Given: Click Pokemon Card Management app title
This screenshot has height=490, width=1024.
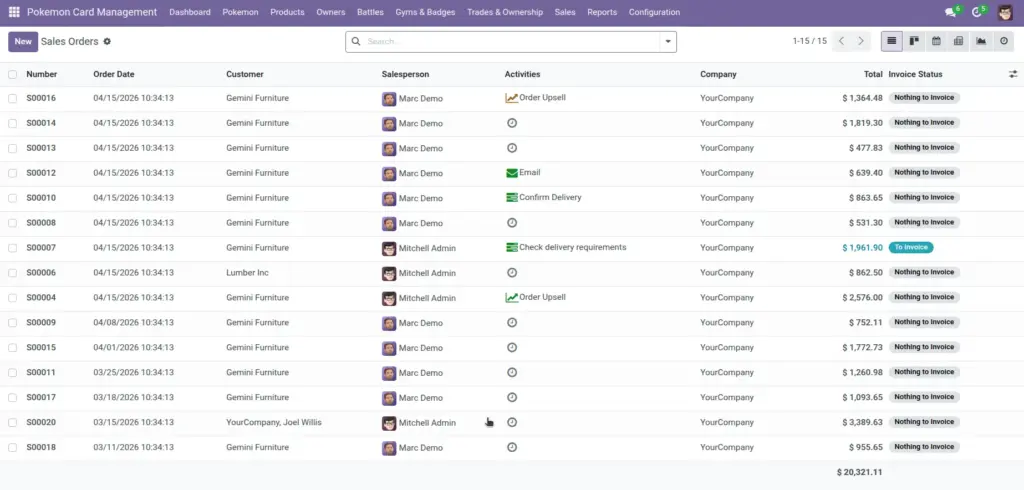Looking at the screenshot, I should click(92, 12).
